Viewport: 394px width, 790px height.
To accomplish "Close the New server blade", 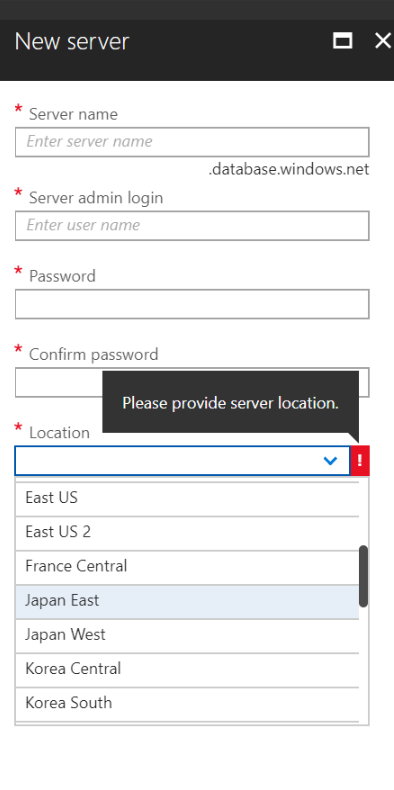I will (383, 41).
